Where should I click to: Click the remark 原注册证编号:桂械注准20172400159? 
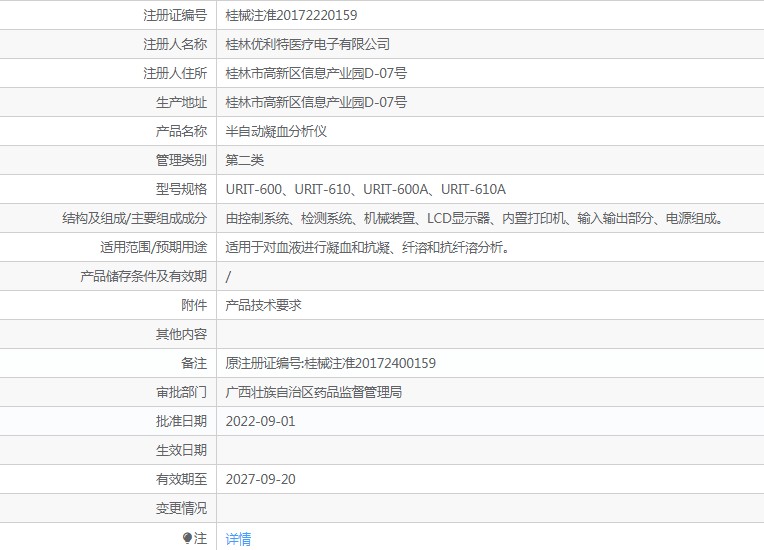[x=330, y=363]
